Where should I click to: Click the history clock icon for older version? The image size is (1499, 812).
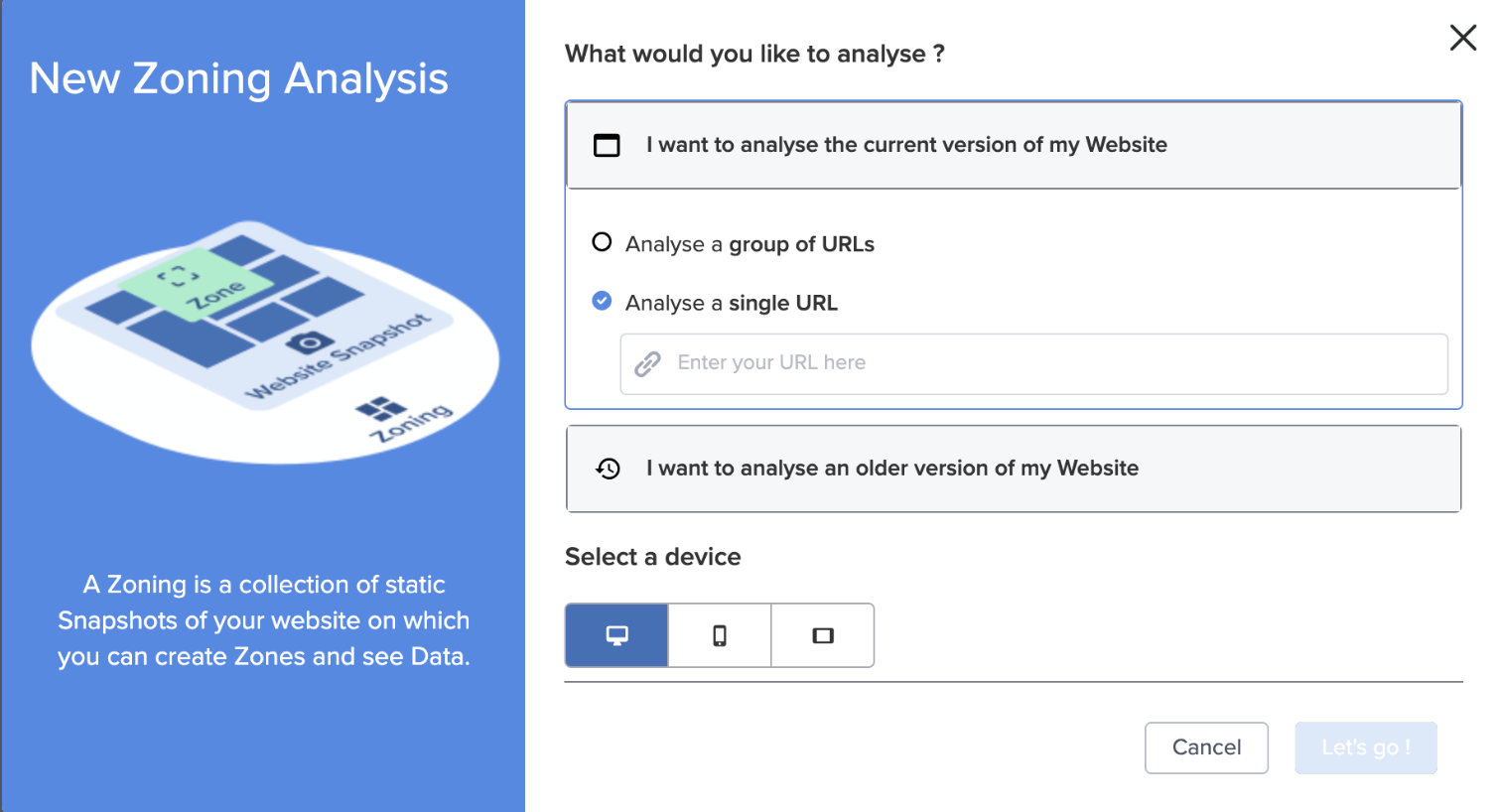click(x=608, y=469)
